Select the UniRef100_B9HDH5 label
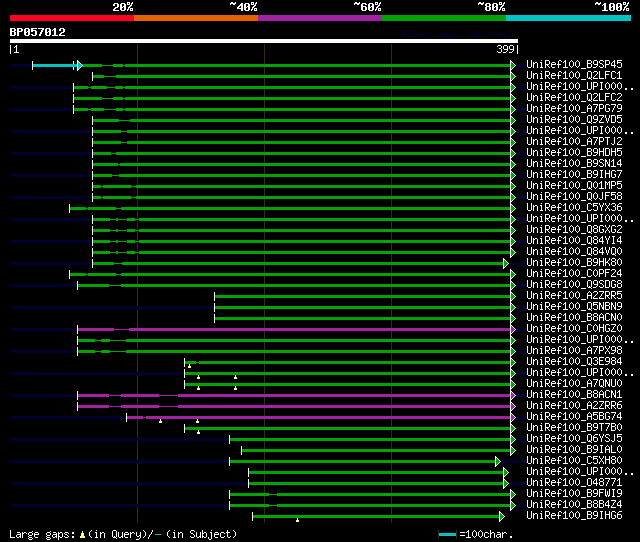The height and width of the screenshot is (542, 640). [574, 153]
